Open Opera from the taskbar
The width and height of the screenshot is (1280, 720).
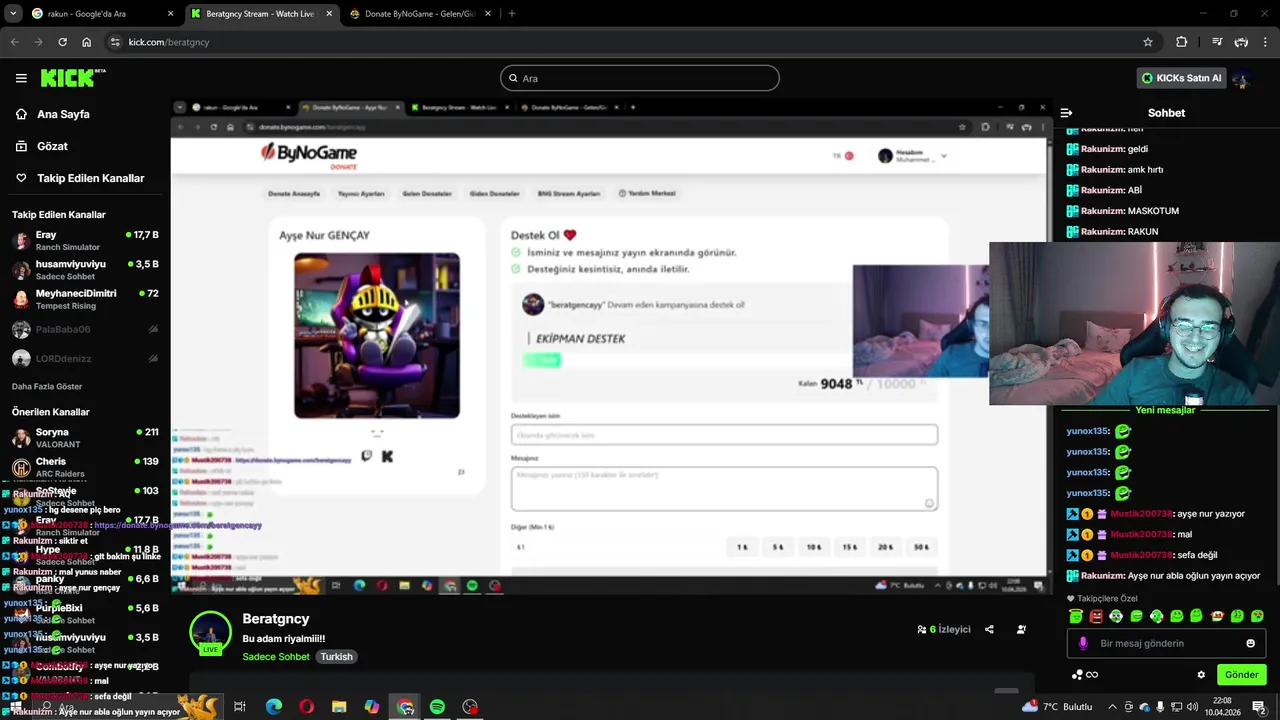coord(306,707)
